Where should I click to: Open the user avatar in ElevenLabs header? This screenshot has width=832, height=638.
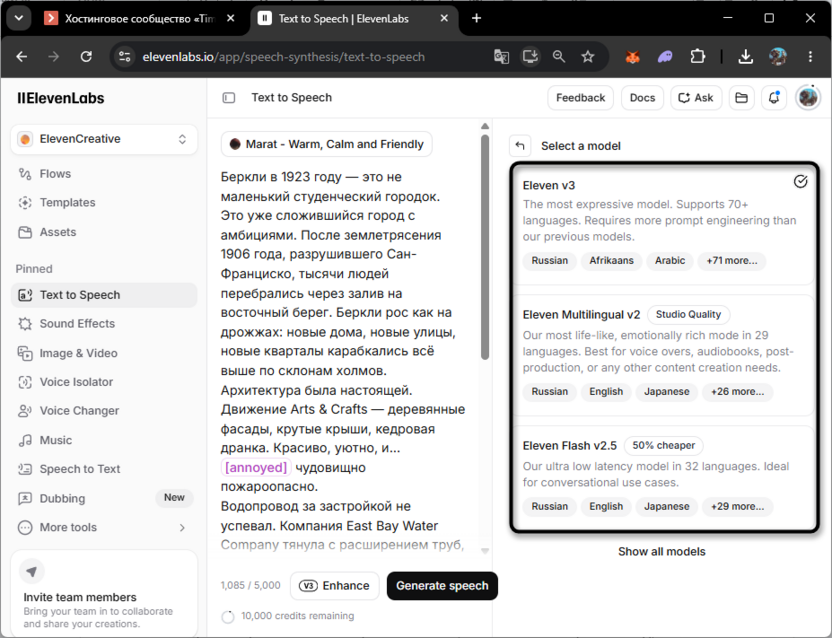[808, 97]
